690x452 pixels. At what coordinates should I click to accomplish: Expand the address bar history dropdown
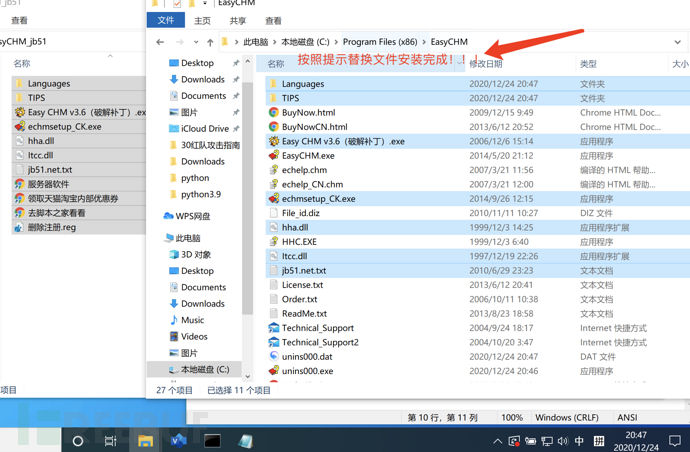click(677, 42)
